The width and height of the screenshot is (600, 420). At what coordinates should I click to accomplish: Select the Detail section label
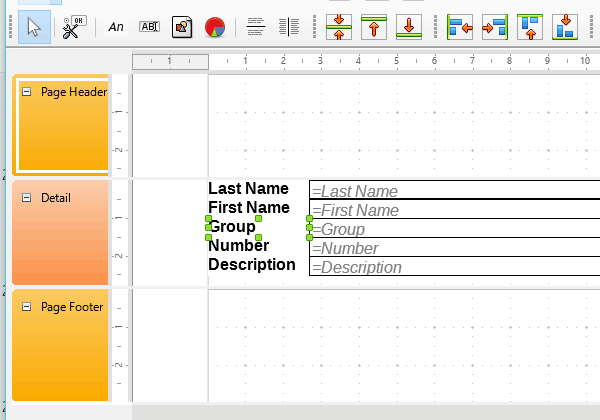(56, 198)
